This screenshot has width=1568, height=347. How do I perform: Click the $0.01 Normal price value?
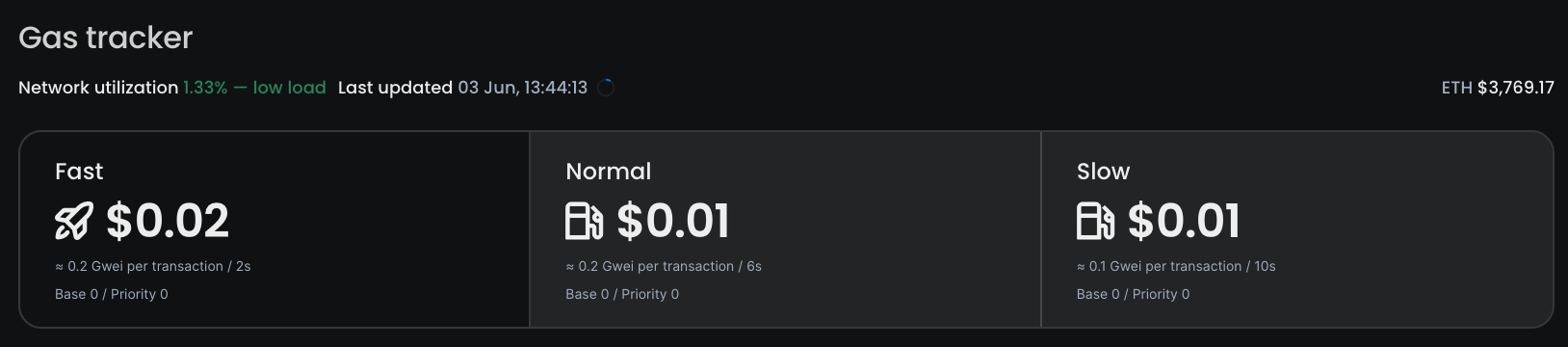click(673, 221)
